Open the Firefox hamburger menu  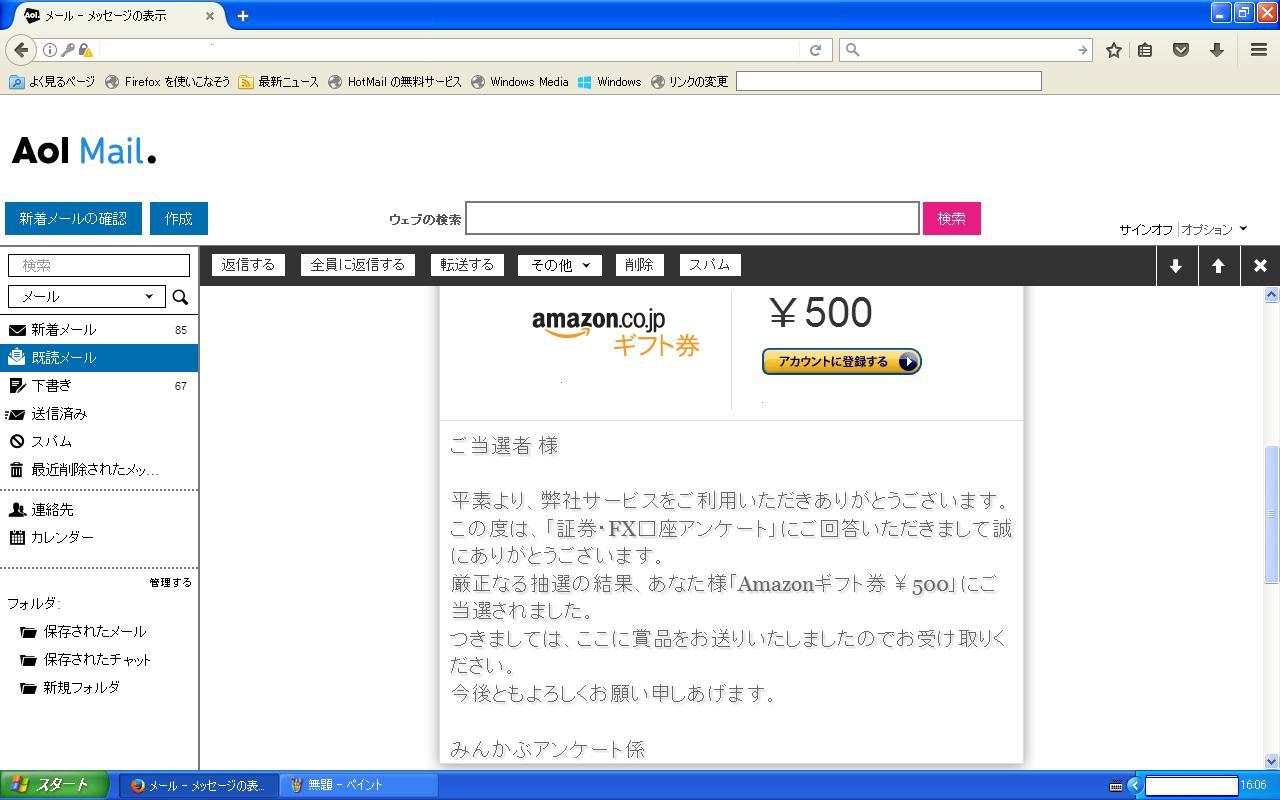click(1259, 50)
